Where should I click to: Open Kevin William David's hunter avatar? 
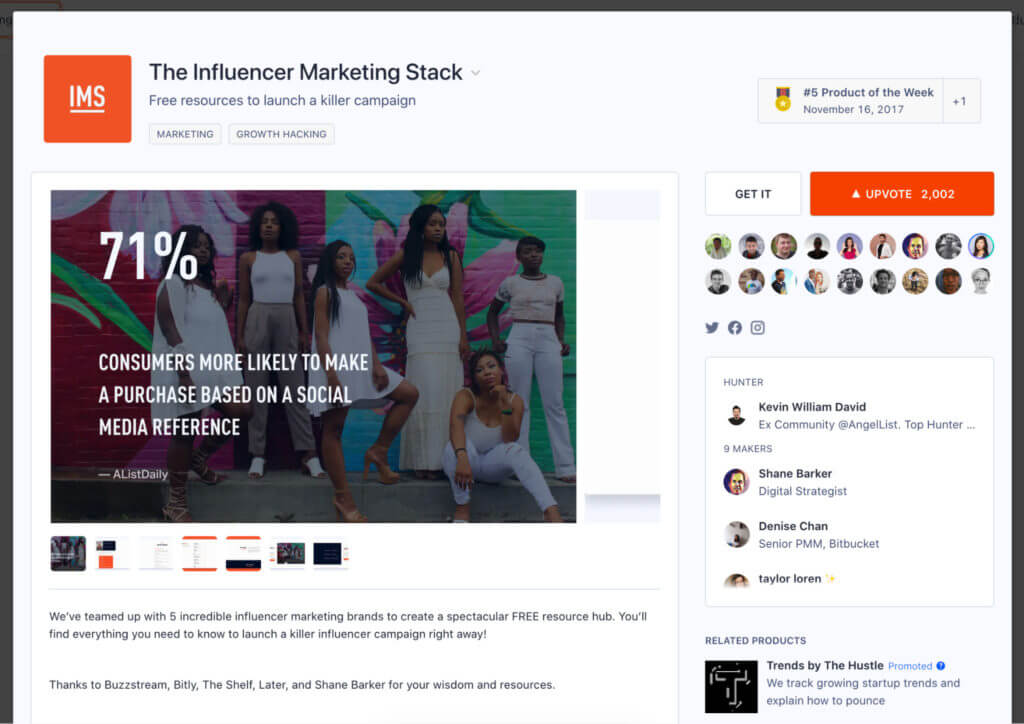[x=736, y=413]
